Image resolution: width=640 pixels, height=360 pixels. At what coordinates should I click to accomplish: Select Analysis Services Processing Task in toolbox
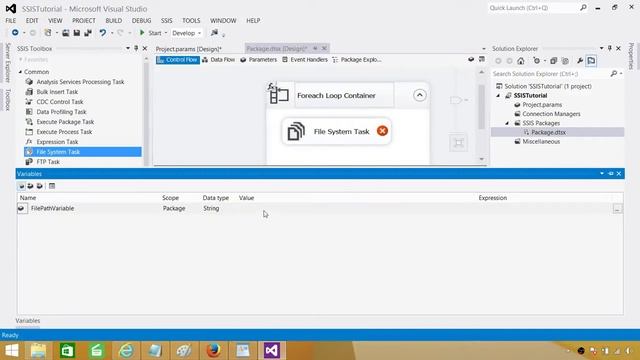point(80,82)
